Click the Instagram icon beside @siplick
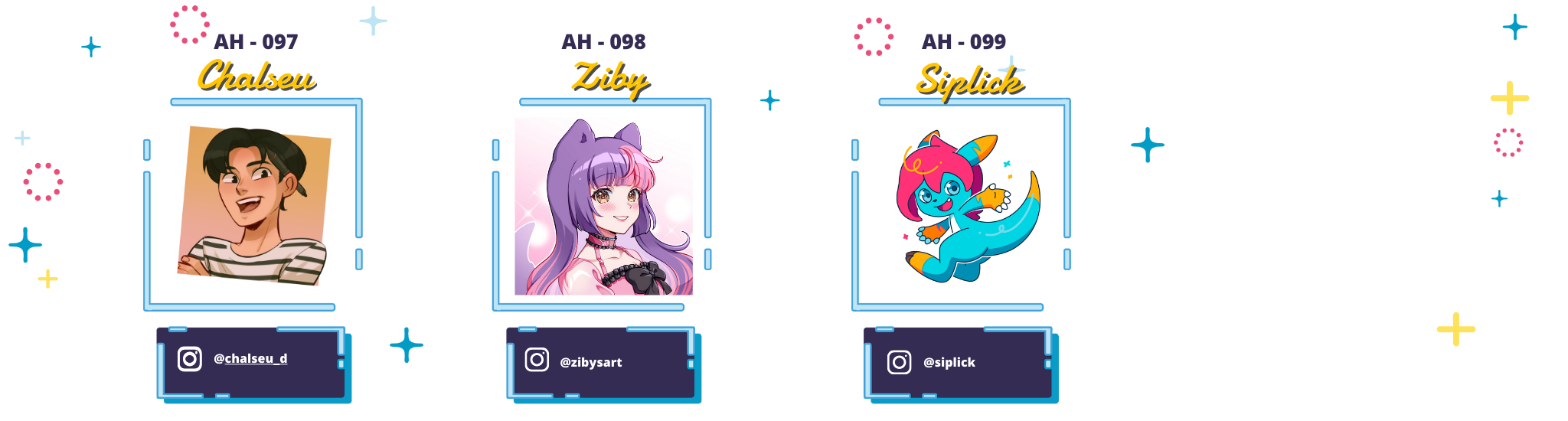The image size is (1568, 421). tap(899, 361)
